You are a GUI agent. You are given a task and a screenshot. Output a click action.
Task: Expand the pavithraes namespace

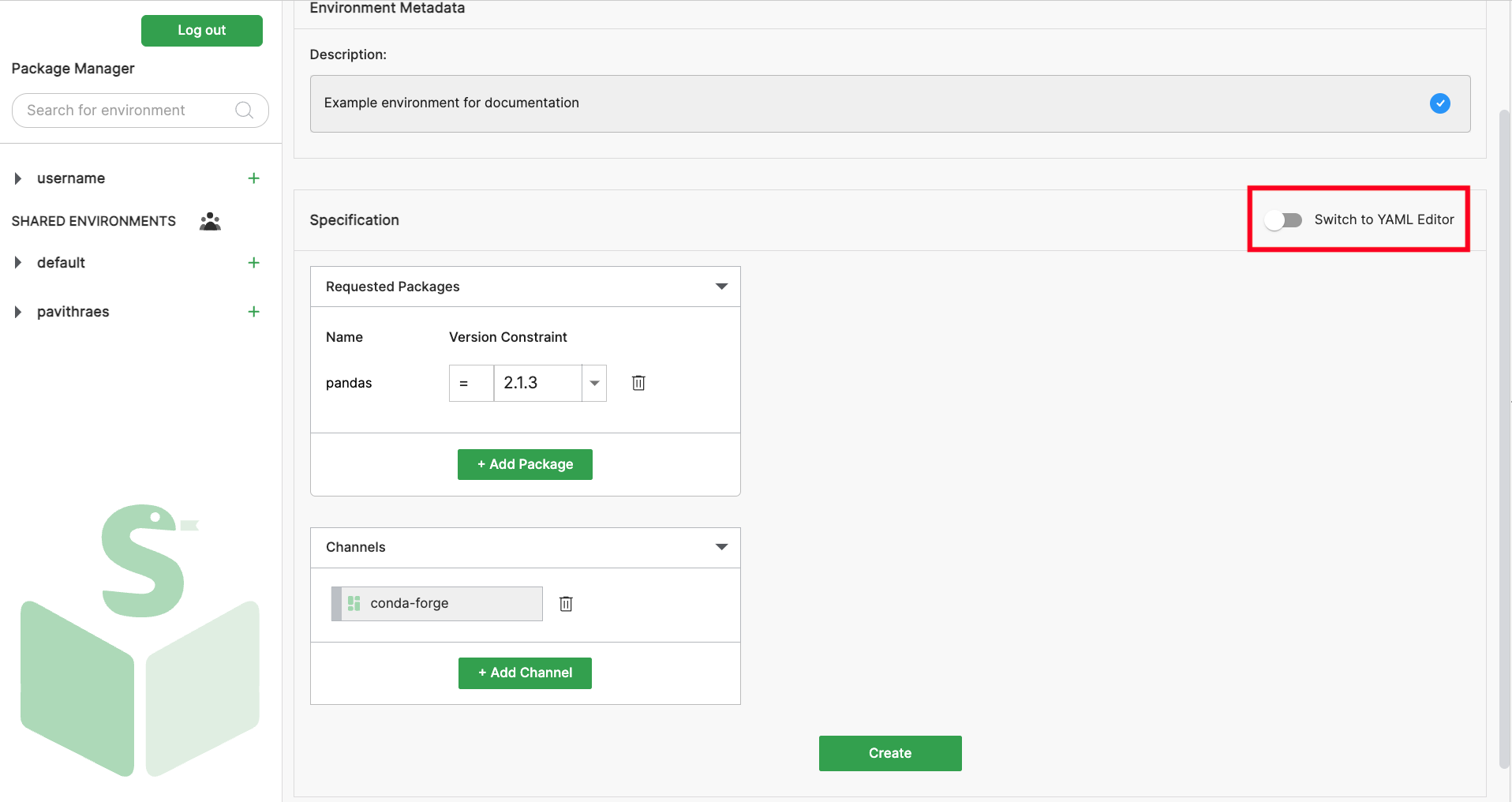[18, 312]
